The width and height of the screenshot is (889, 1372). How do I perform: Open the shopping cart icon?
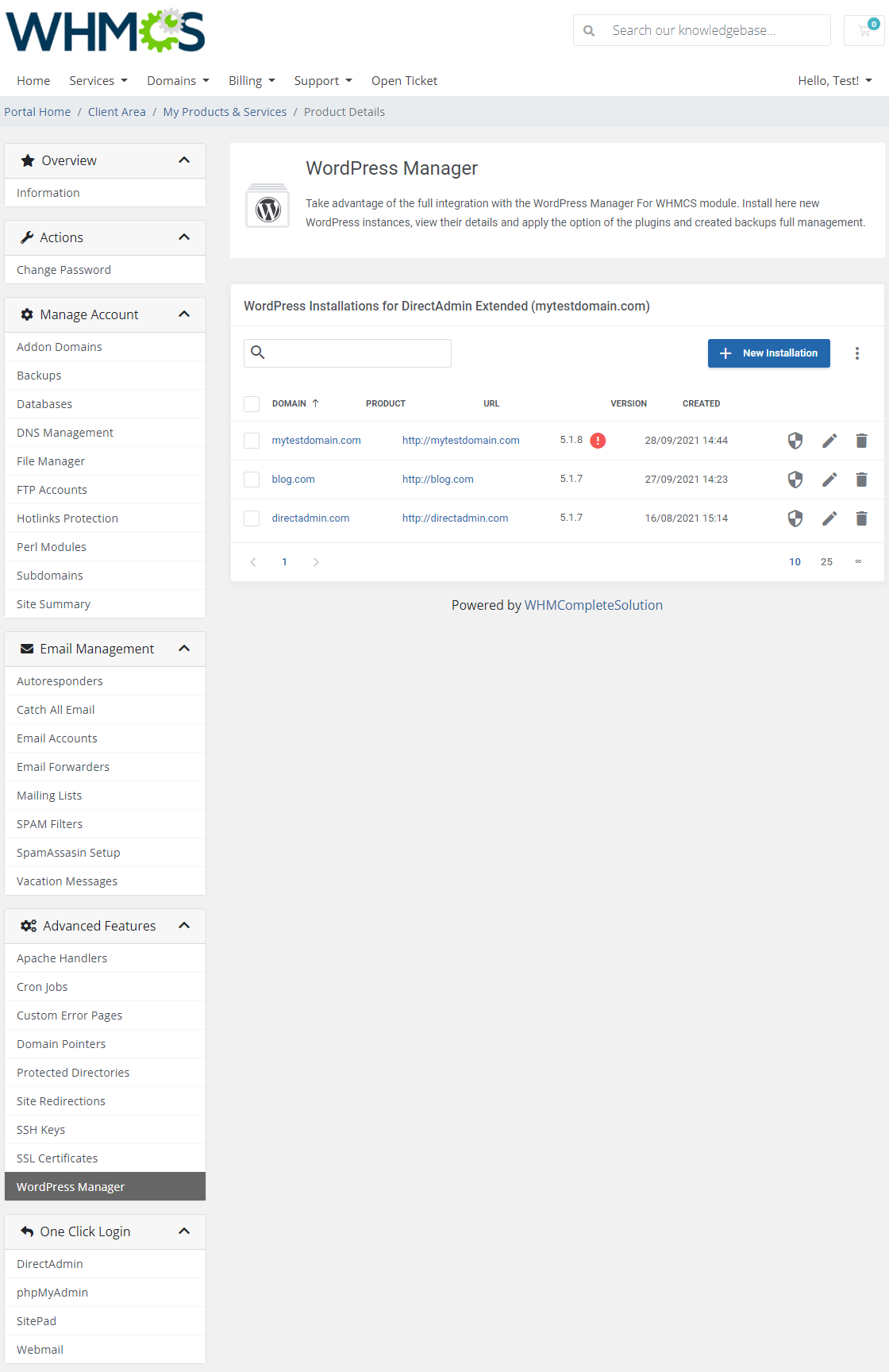pyautogui.click(x=864, y=30)
